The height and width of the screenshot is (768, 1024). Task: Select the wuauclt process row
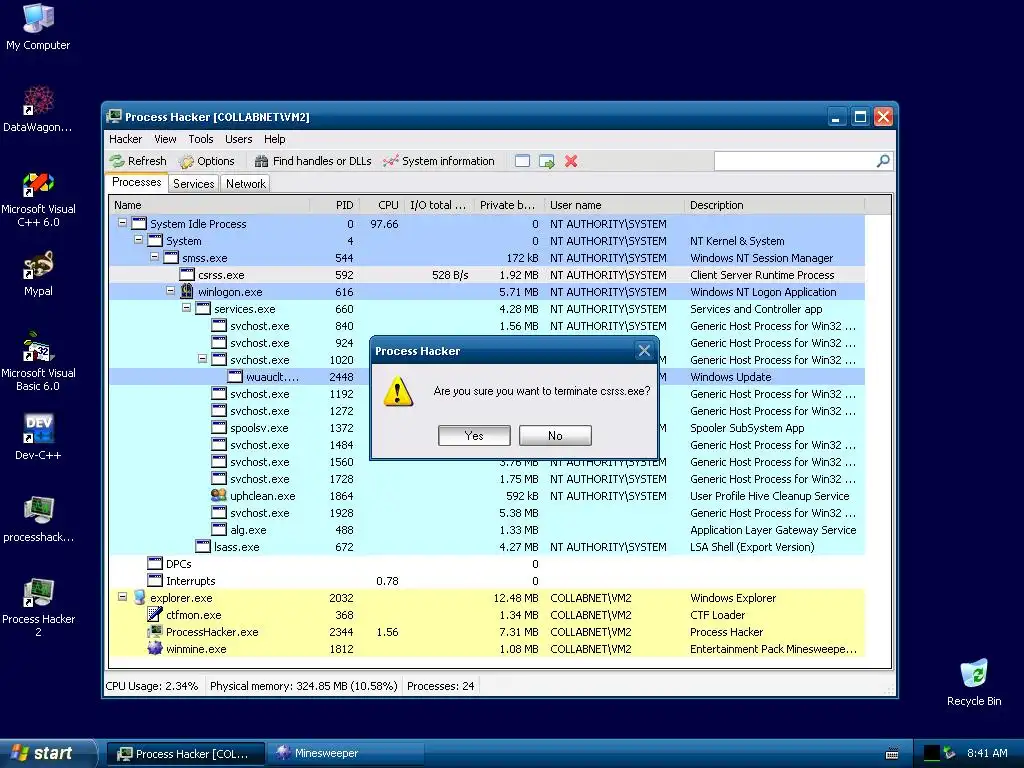pos(487,377)
